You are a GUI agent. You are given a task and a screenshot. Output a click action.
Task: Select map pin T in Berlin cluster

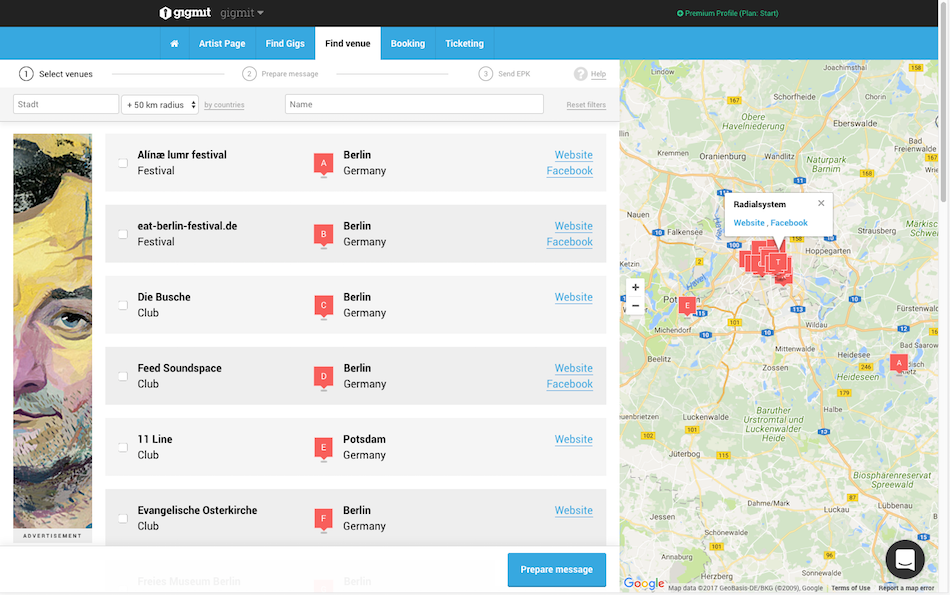(778, 262)
